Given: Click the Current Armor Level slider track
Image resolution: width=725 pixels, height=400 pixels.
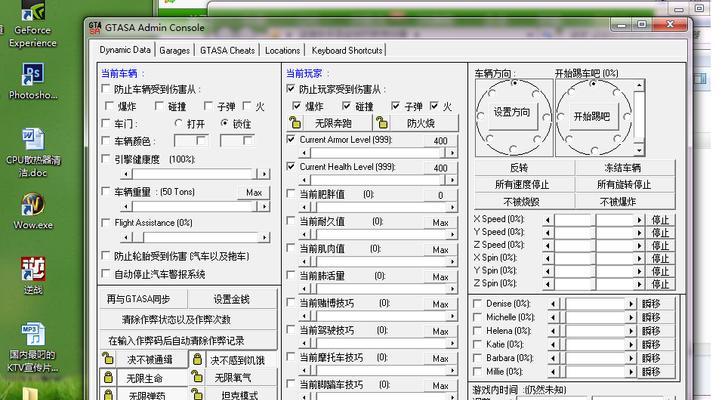Looking at the screenshot, I should tap(377, 153).
